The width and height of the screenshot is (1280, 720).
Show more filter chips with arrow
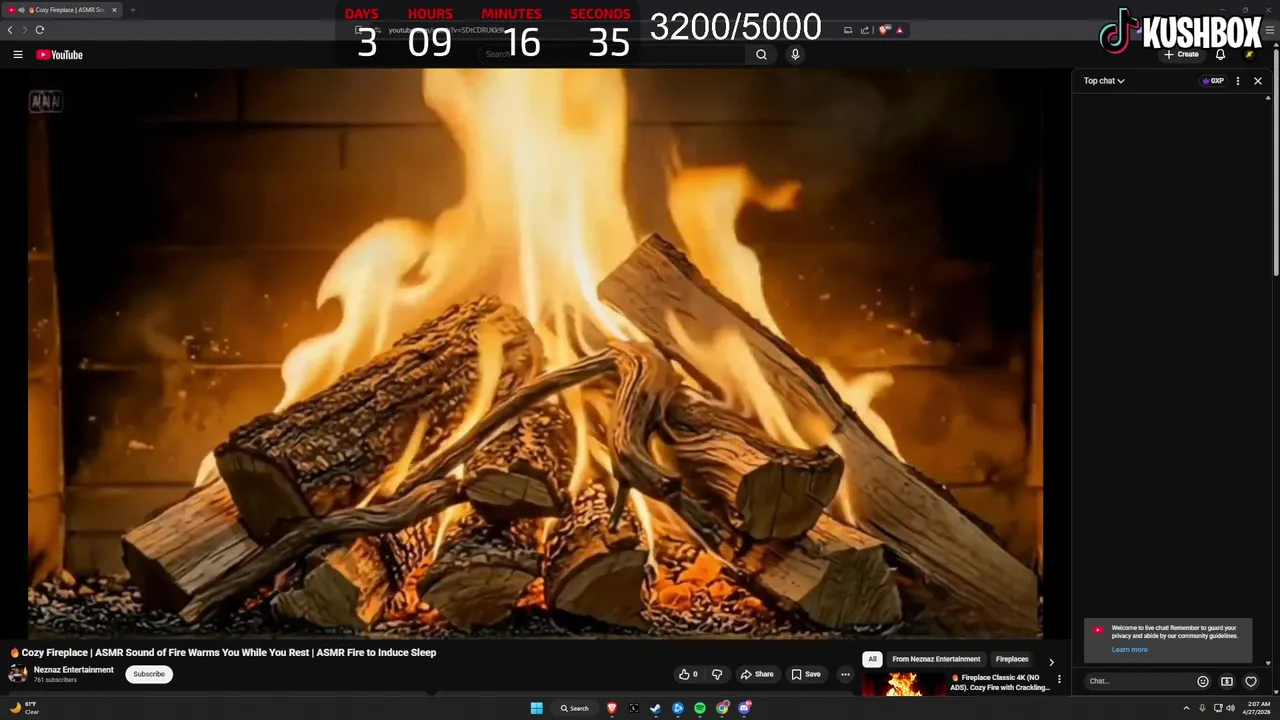pos(1051,662)
